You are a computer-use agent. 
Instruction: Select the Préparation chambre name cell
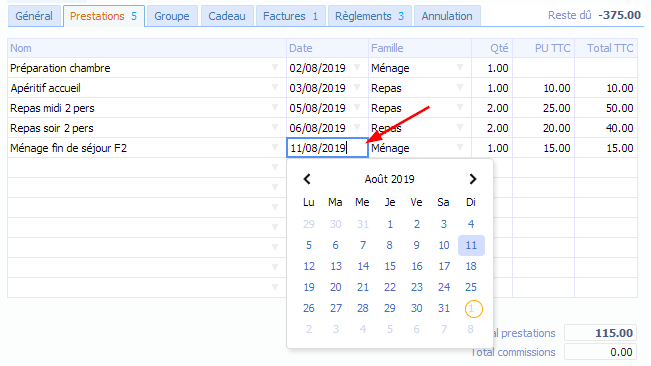pos(147,68)
